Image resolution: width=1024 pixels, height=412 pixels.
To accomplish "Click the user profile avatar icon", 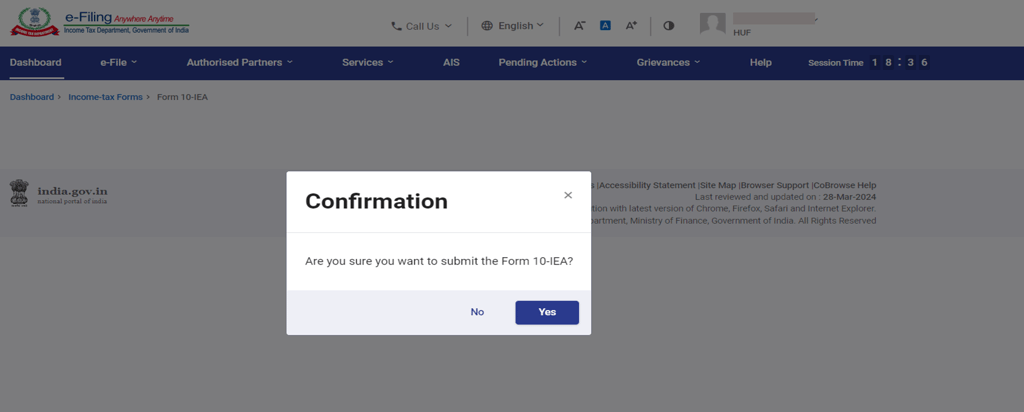I will 712,25.
